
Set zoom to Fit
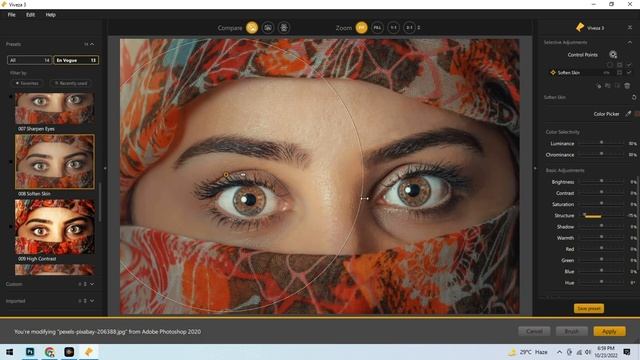pos(362,28)
